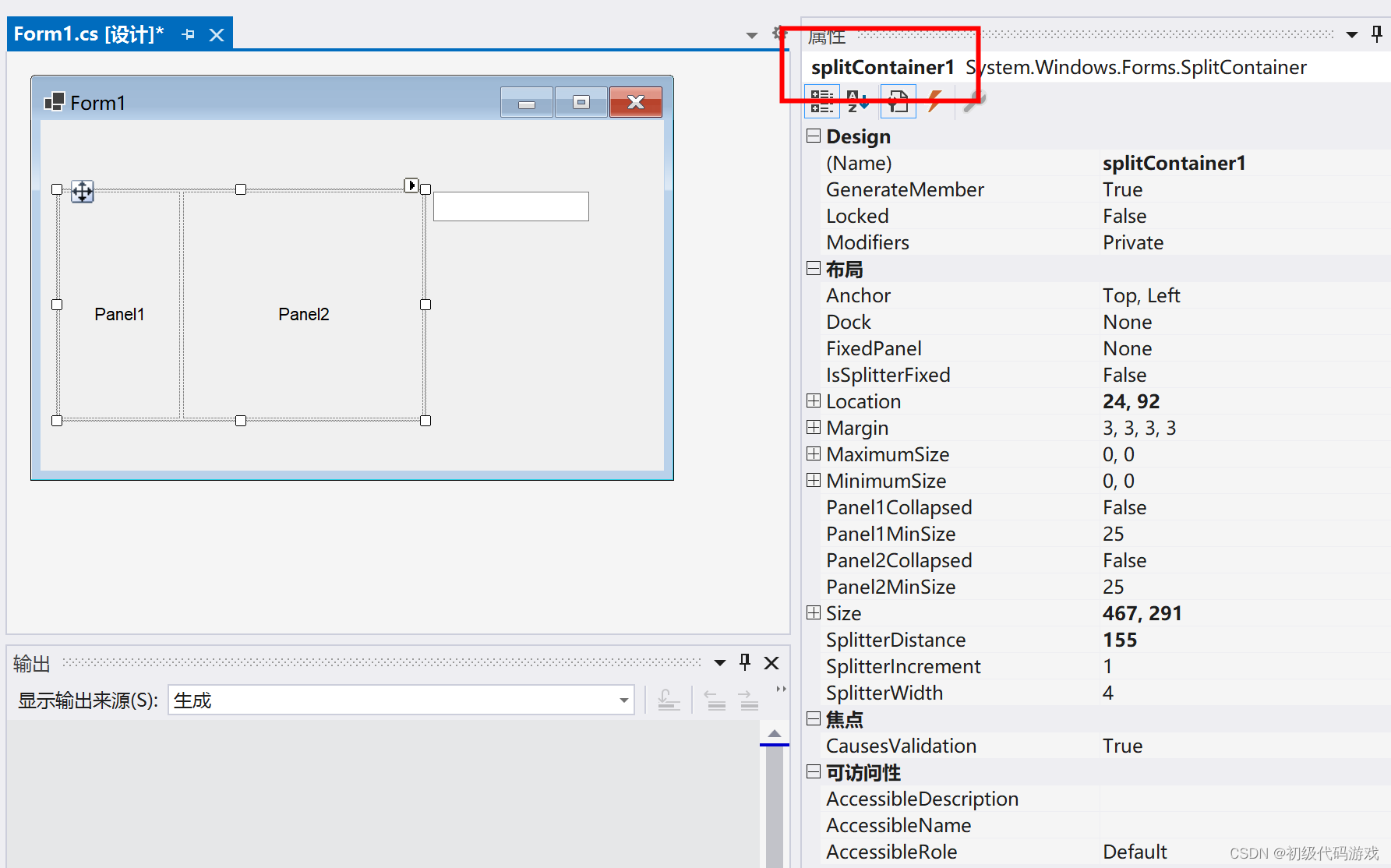Collapse the Design property category
Image resolution: width=1391 pixels, height=868 pixels.
pyautogui.click(x=814, y=136)
